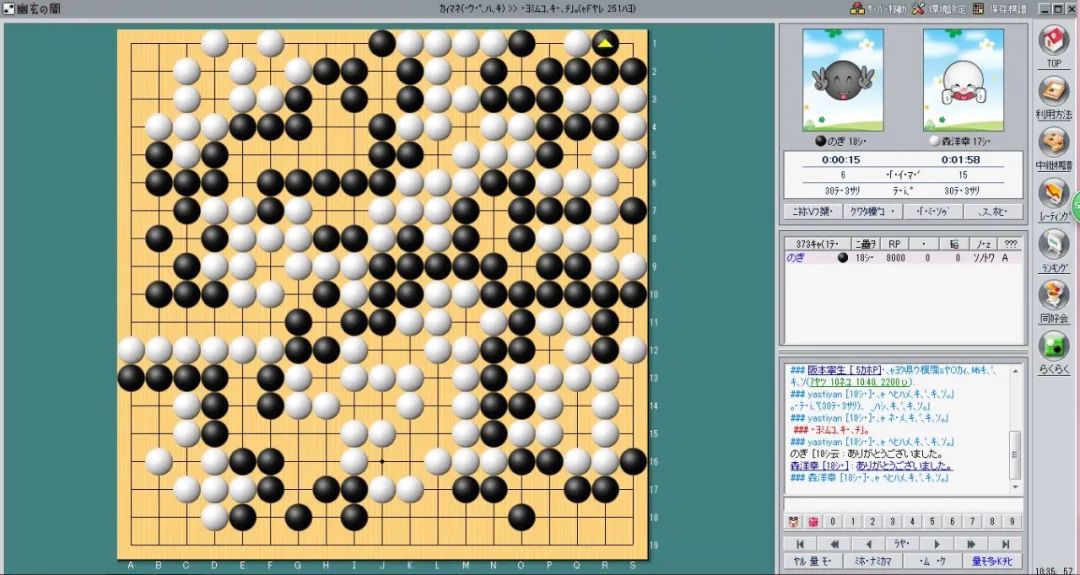
Task: Click the number 8 chat button
Action: (993, 522)
